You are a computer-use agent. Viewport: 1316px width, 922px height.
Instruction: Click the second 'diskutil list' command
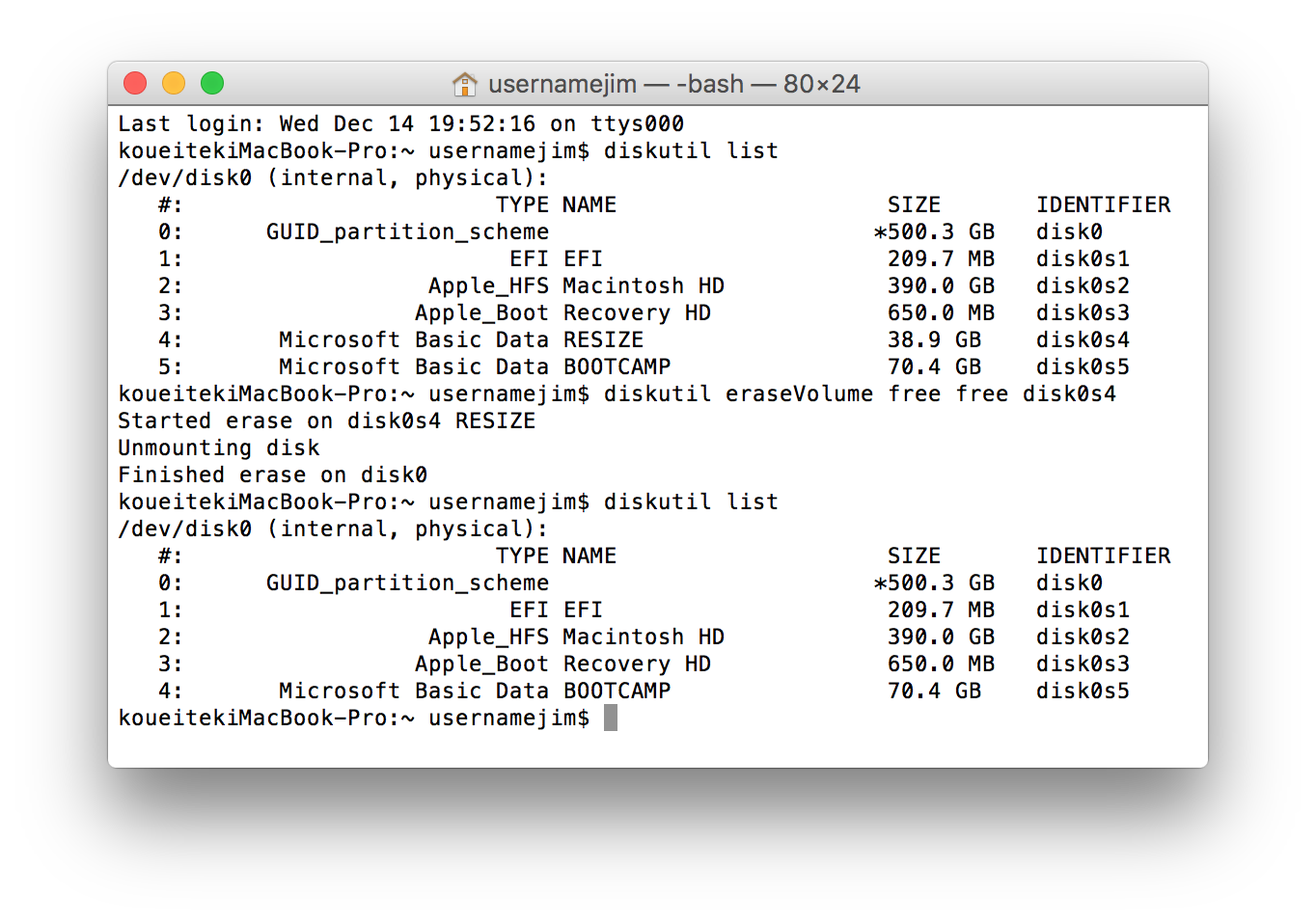pos(691,502)
